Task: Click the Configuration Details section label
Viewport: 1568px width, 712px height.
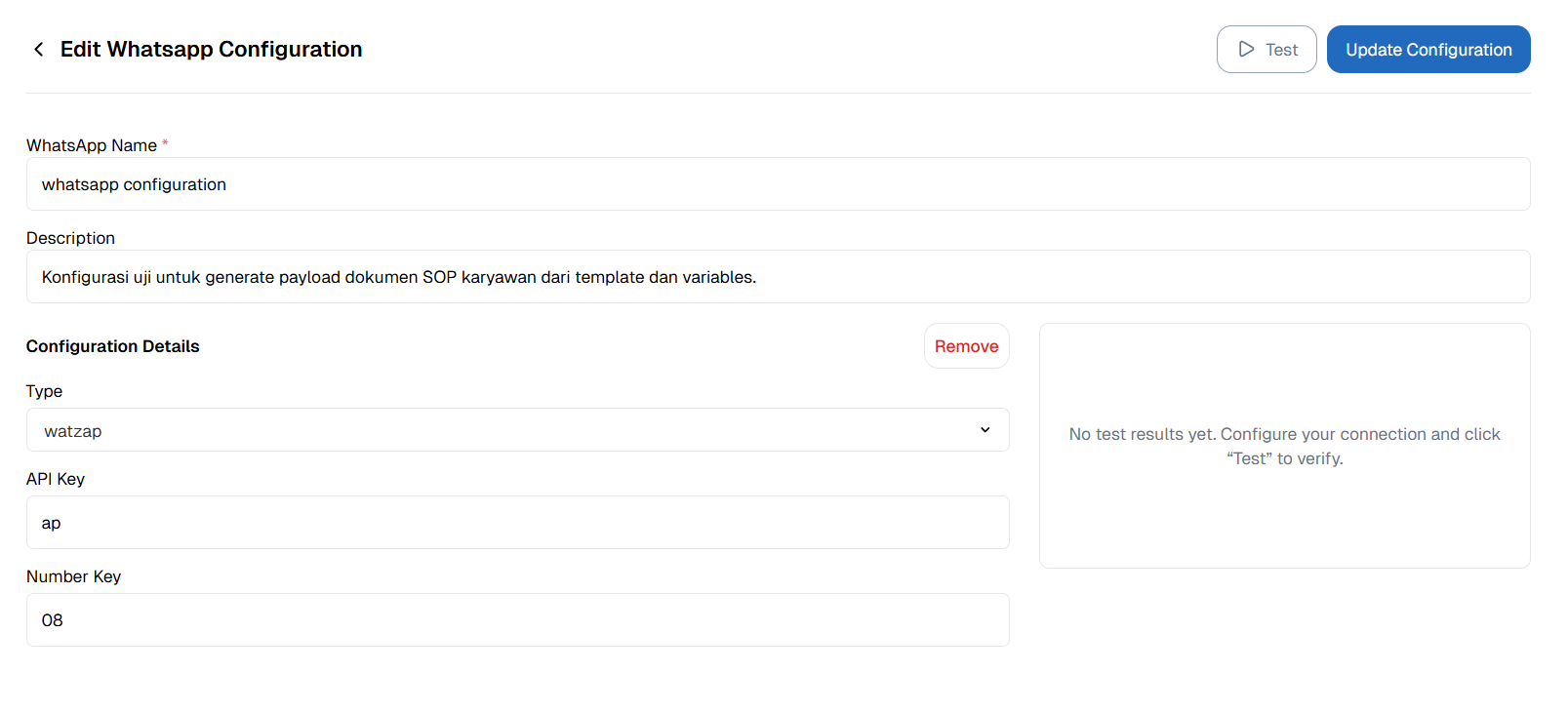Action: coord(112,345)
